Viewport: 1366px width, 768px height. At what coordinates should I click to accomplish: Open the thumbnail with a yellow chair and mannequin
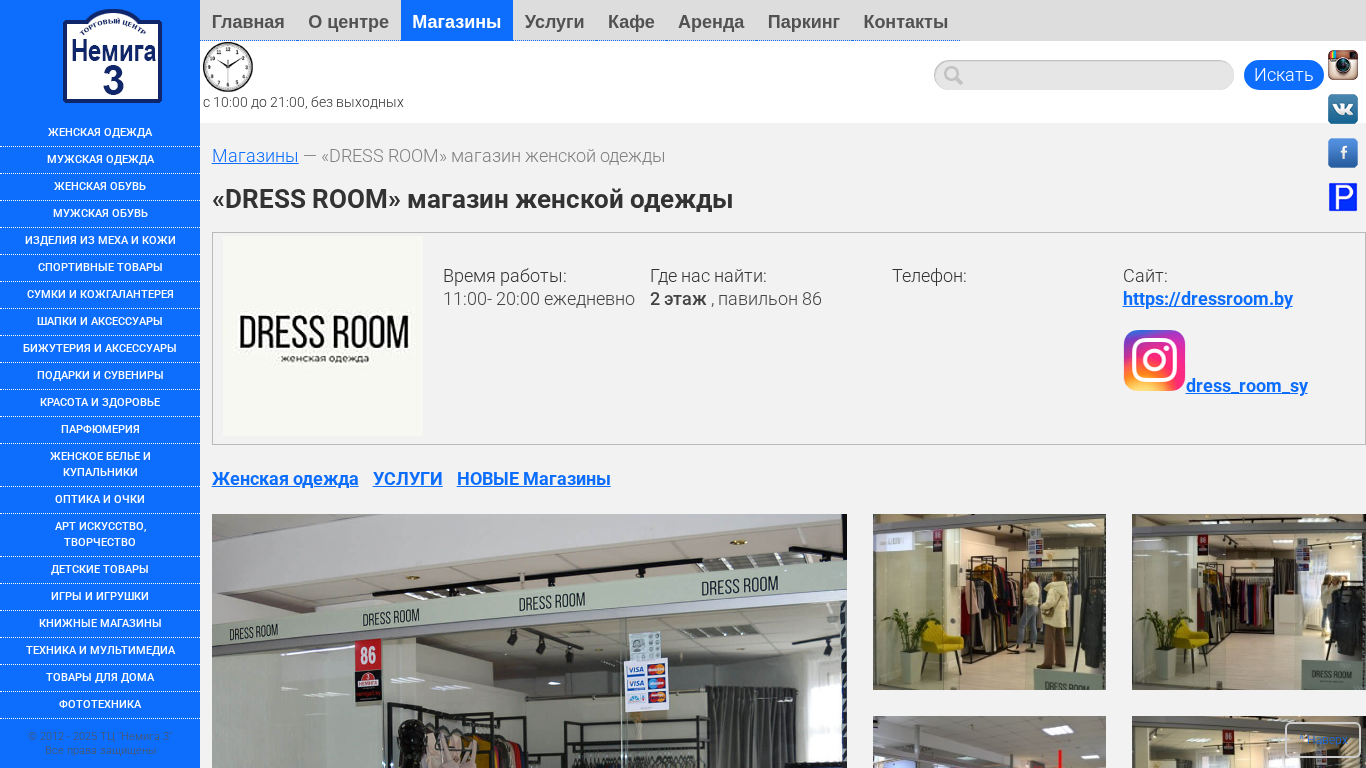click(x=989, y=602)
